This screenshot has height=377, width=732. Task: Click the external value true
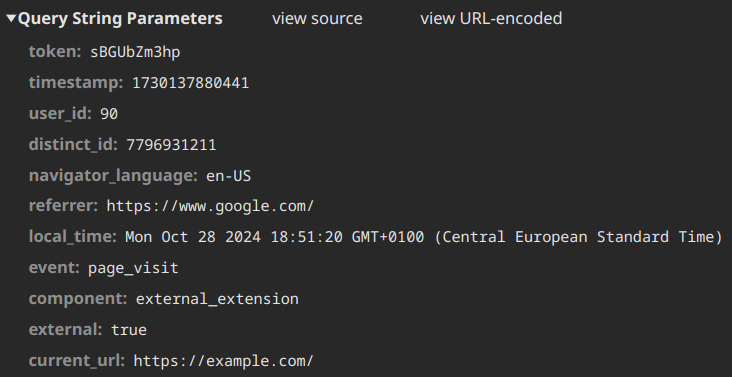click(129, 330)
